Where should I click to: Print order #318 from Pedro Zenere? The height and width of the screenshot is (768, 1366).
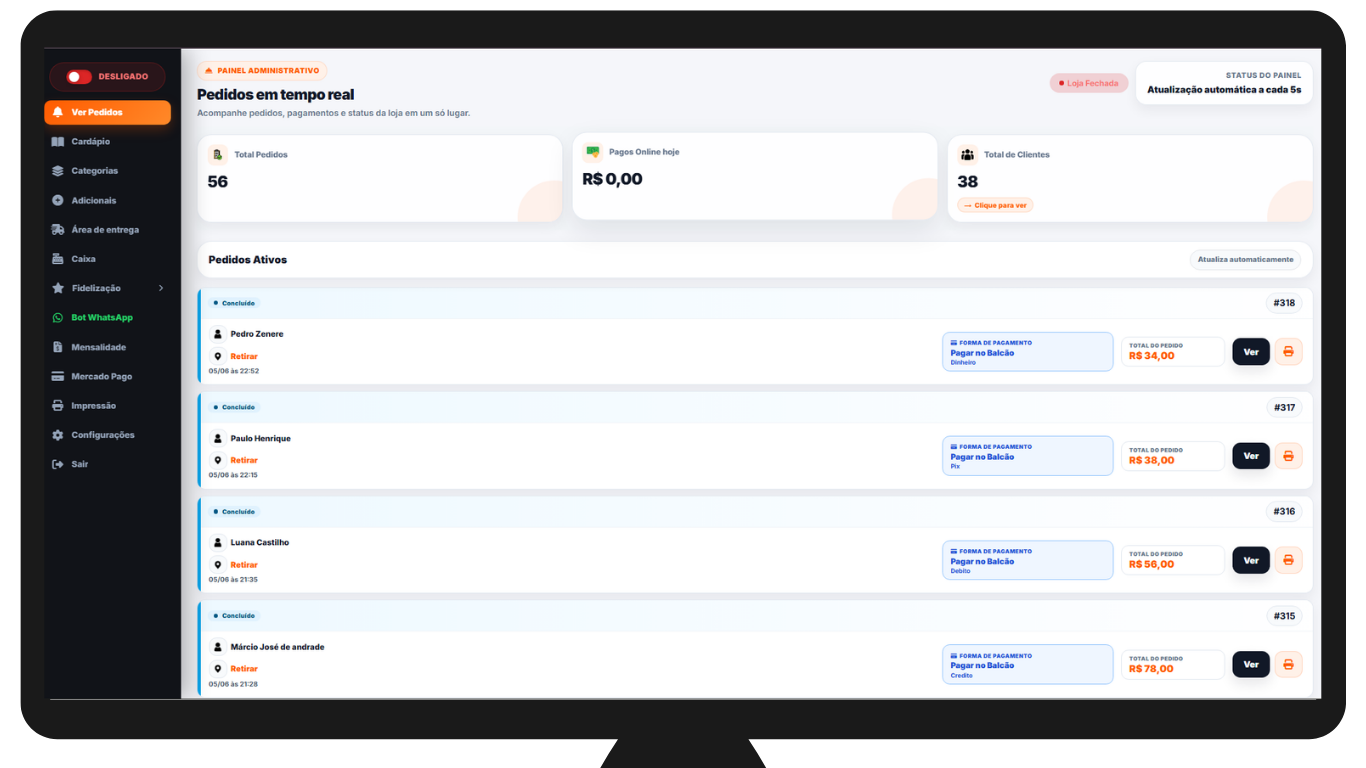pos(1289,352)
